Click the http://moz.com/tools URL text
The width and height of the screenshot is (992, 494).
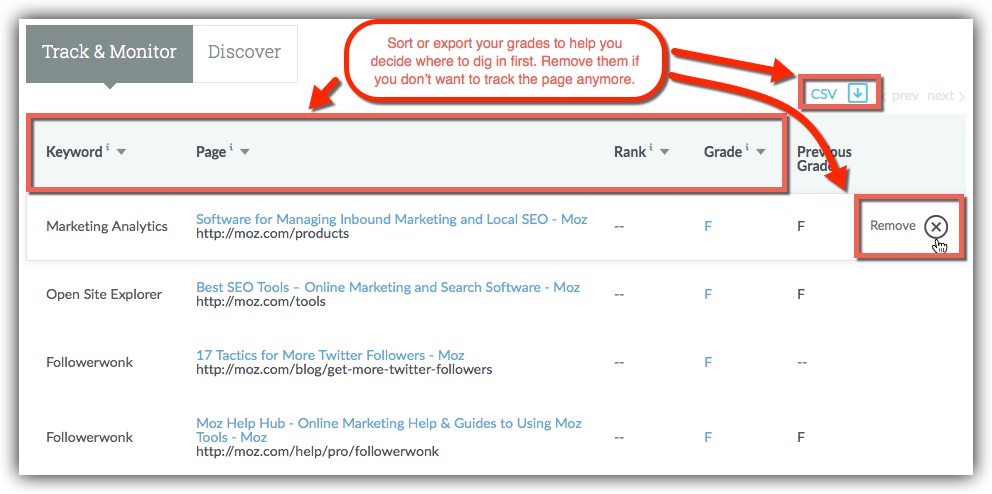click(x=261, y=302)
